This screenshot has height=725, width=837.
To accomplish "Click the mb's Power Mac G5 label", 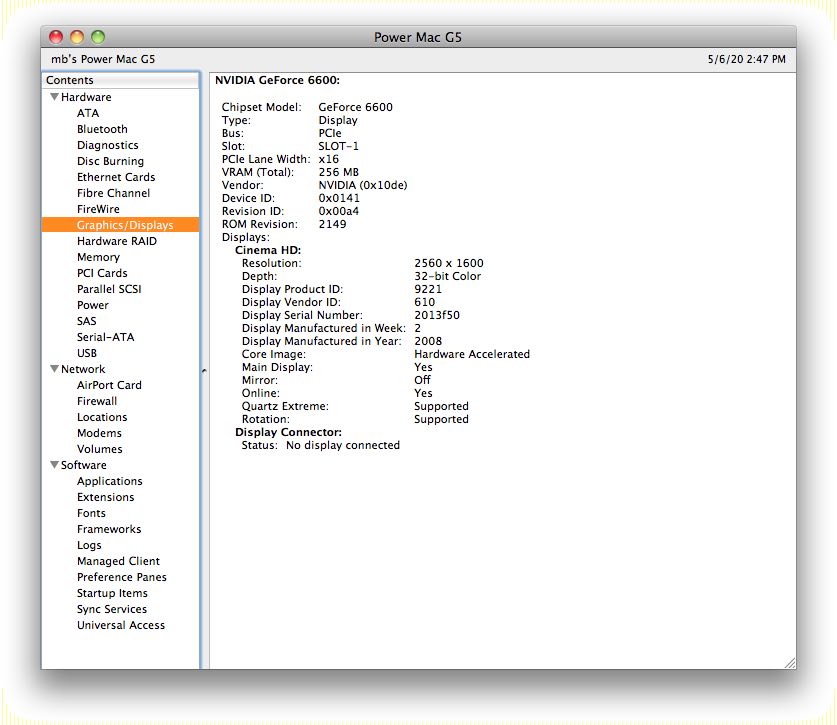I will click(103, 59).
